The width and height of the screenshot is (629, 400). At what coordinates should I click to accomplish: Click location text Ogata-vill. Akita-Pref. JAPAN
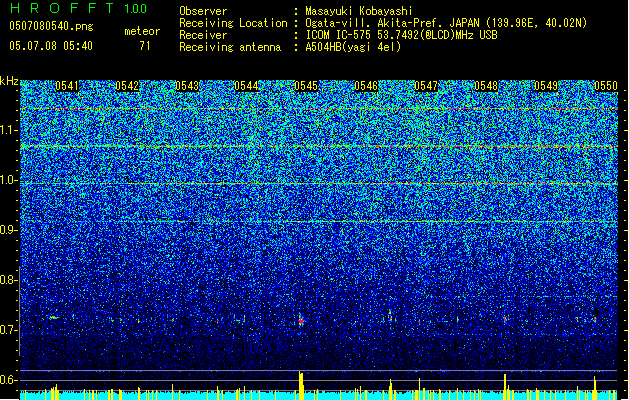click(392, 23)
